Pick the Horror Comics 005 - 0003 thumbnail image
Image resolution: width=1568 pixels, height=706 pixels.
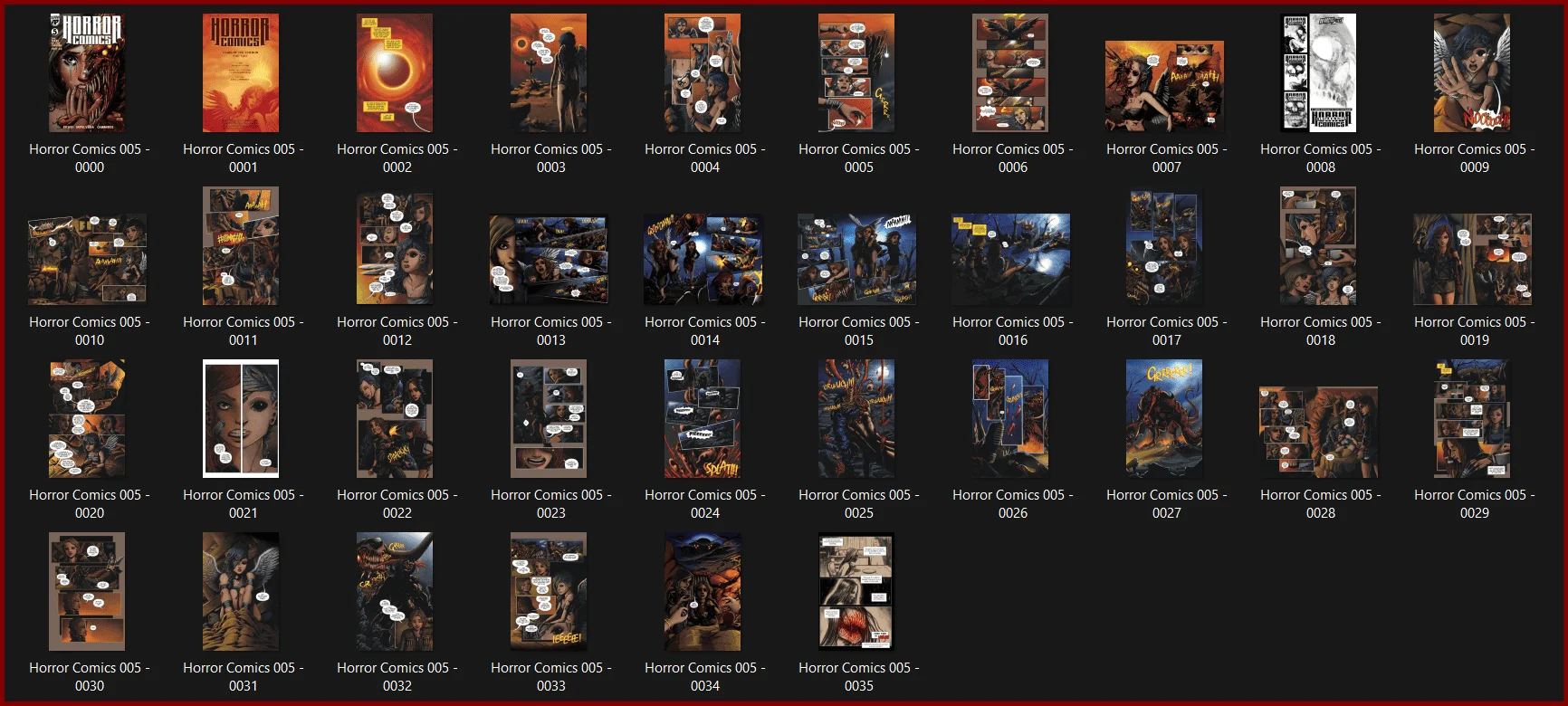pos(549,72)
